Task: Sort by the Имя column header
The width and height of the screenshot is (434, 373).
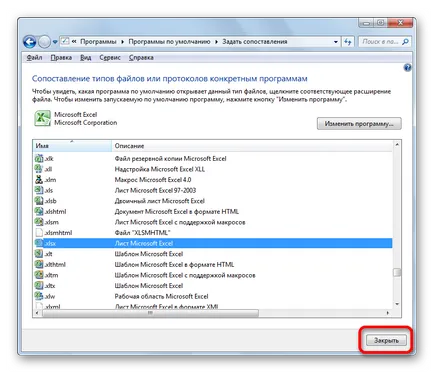Action: point(72,146)
